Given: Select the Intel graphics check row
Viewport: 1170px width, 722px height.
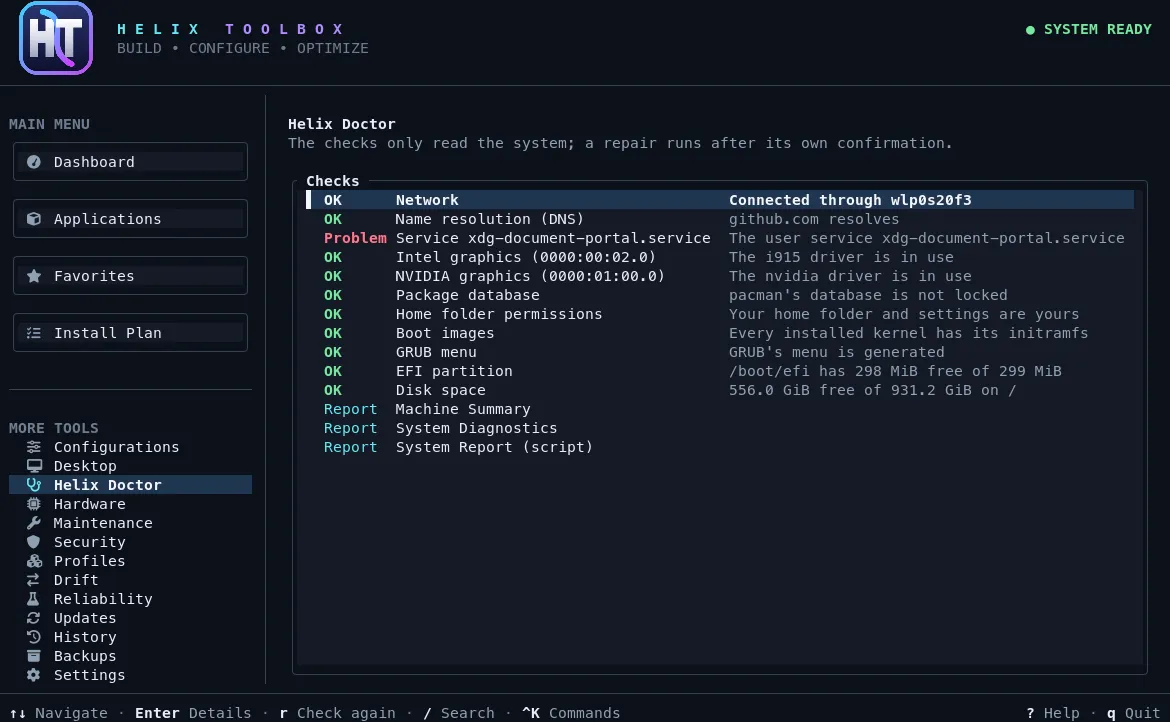Looking at the screenshot, I should pyautogui.click(x=720, y=257).
